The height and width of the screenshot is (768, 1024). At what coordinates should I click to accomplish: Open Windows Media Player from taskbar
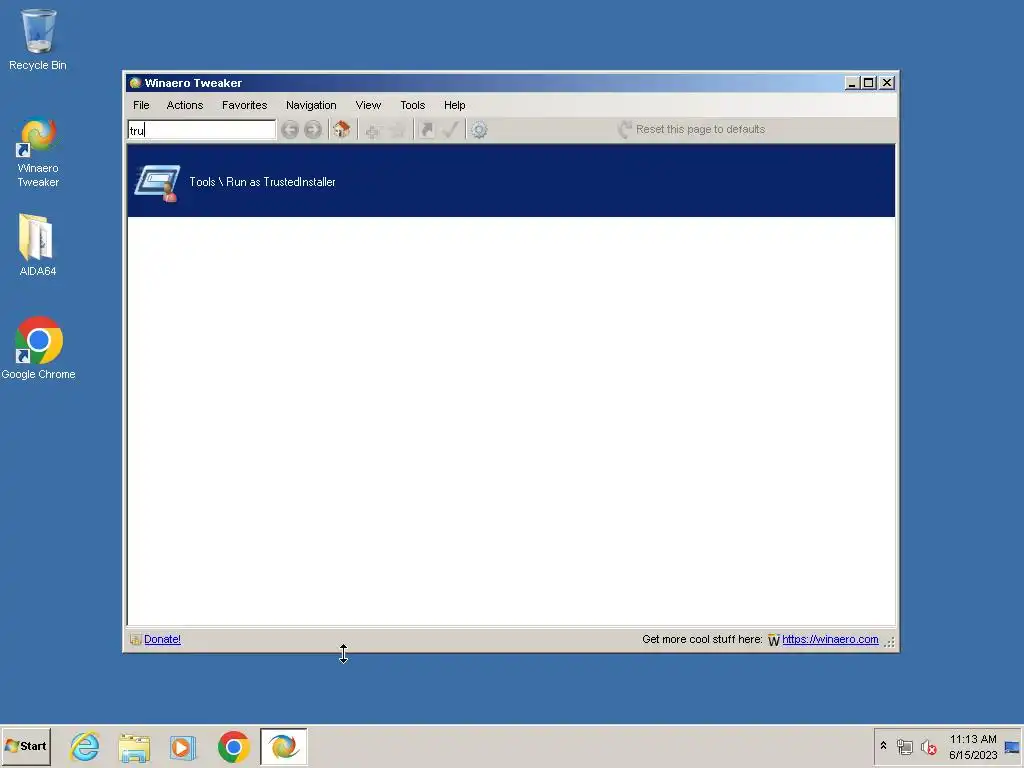[183, 747]
